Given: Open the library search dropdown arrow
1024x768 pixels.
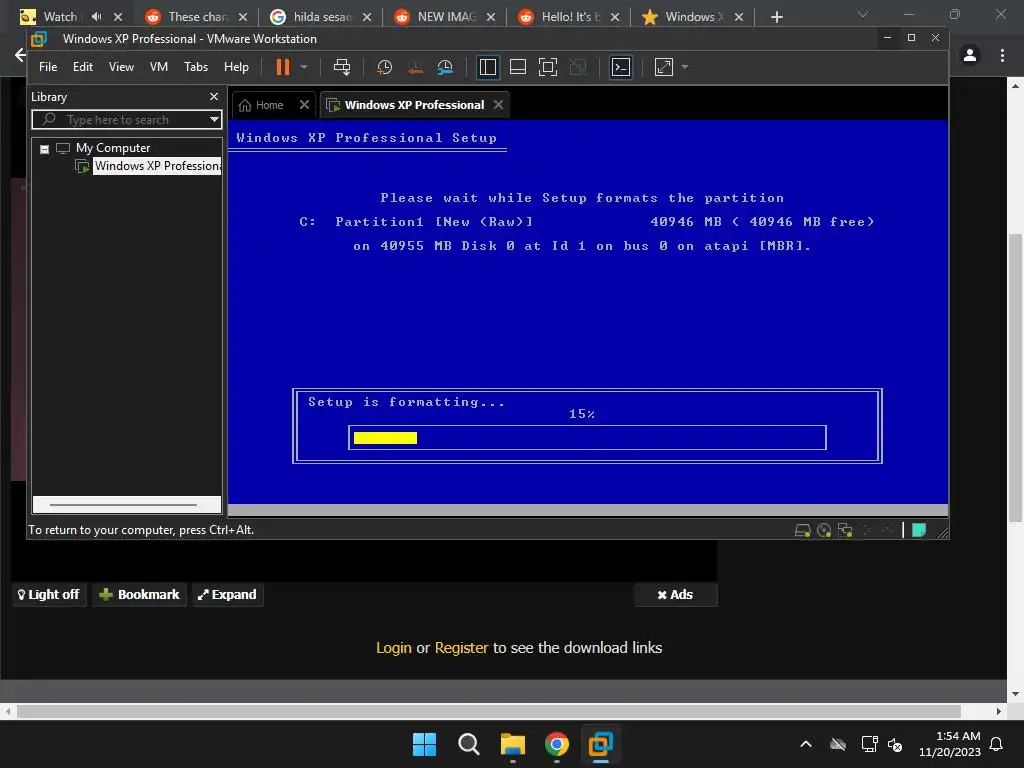Looking at the screenshot, I should click(214, 120).
